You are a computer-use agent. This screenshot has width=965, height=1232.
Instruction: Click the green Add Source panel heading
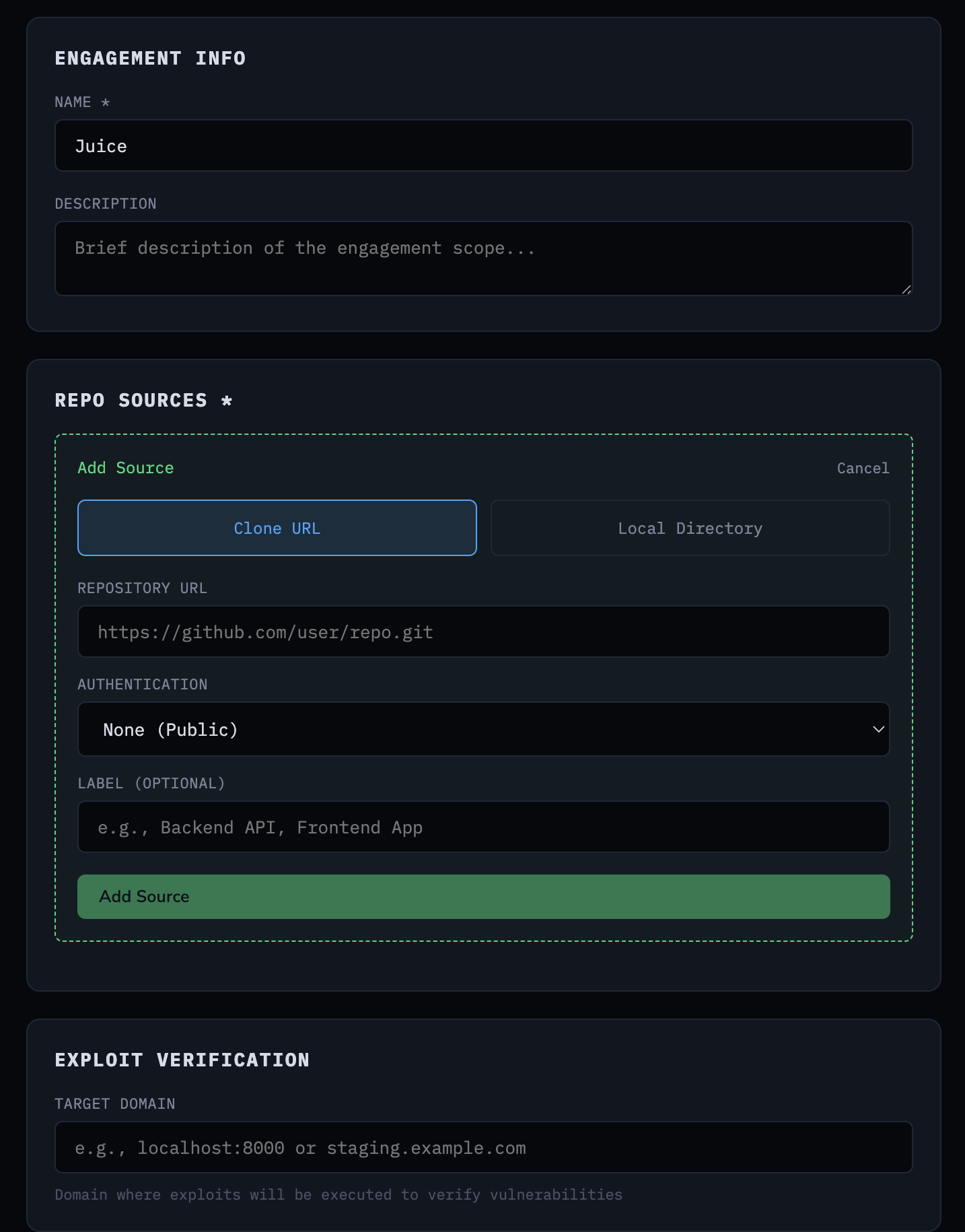126,468
